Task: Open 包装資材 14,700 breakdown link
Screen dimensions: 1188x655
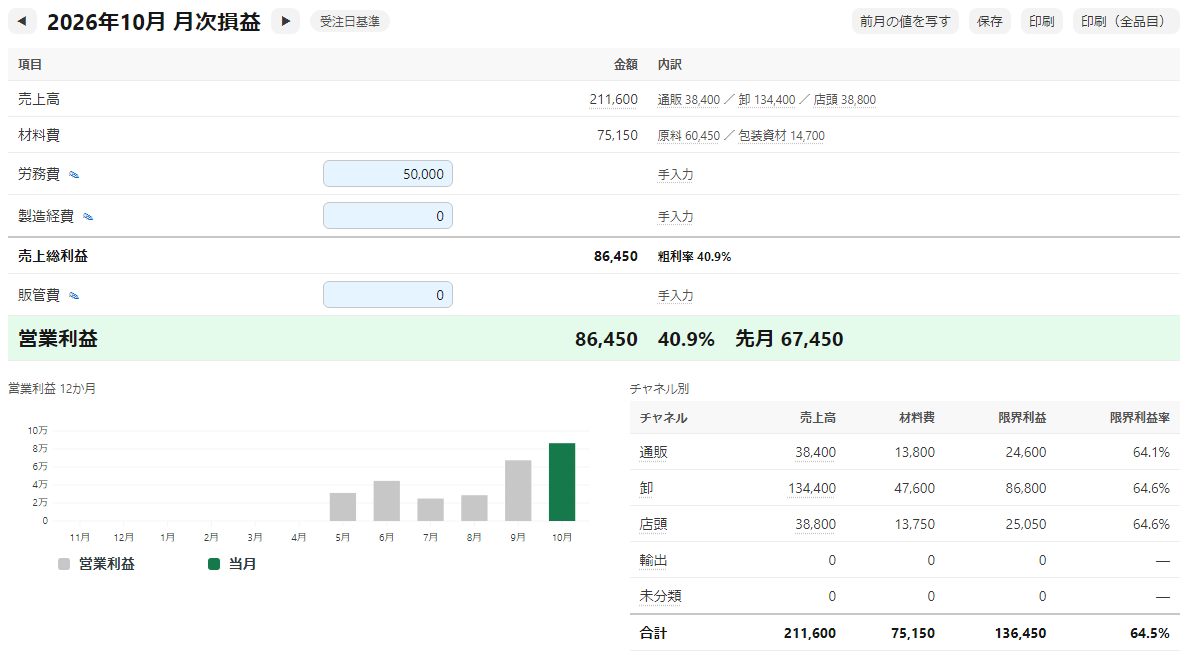Action: click(782, 136)
